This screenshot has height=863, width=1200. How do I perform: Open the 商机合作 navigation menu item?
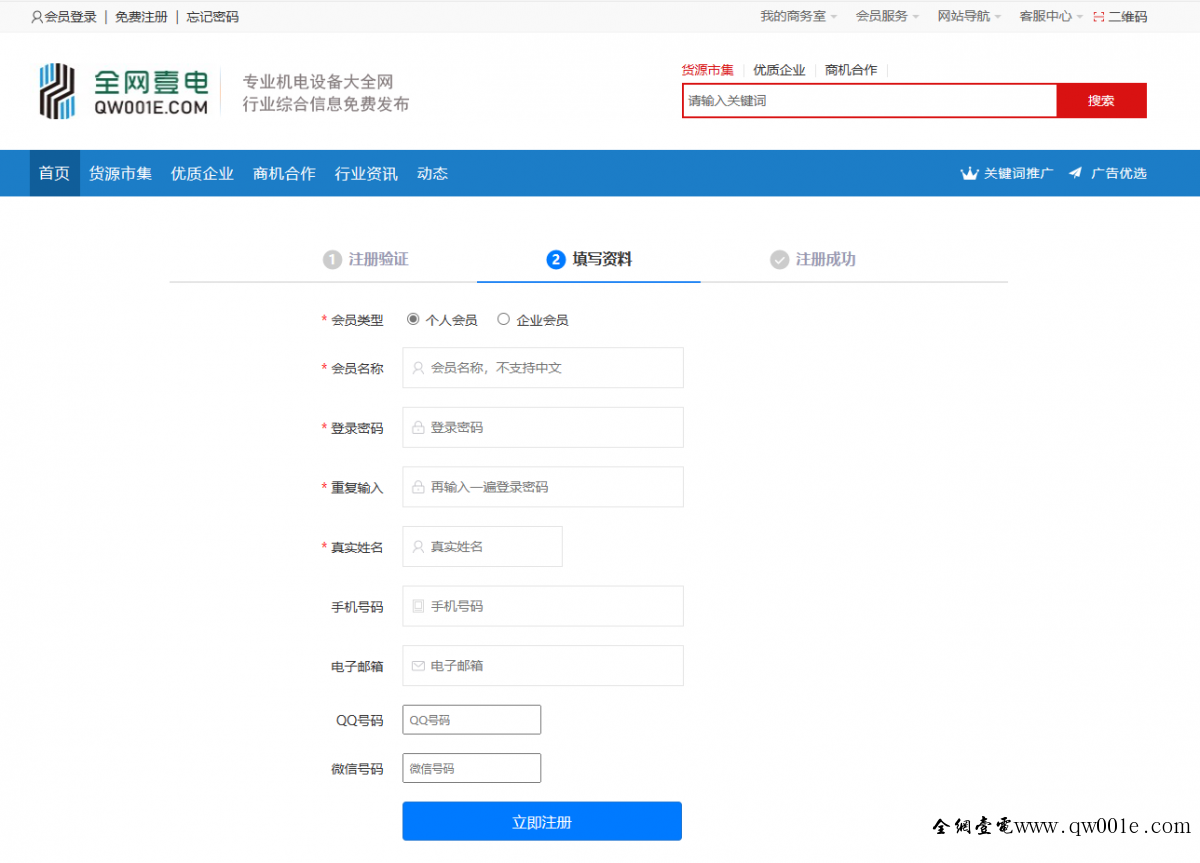pos(284,173)
